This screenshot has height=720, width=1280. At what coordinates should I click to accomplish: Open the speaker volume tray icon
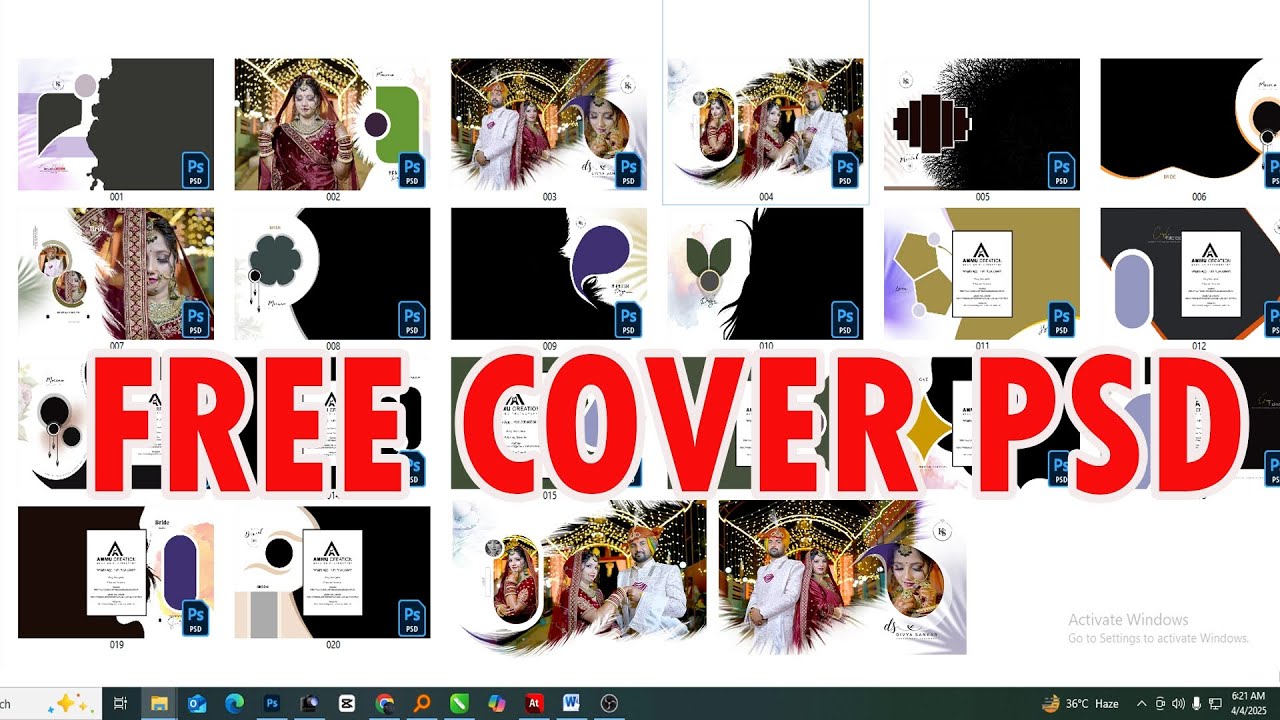1178,704
